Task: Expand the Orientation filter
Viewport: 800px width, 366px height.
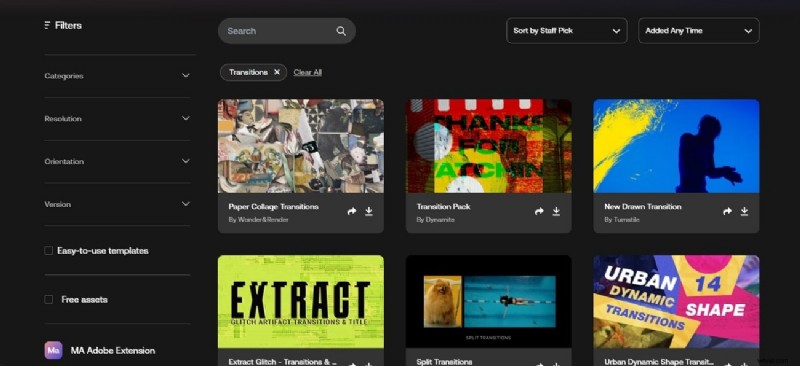Action: pyautogui.click(x=117, y=161)
